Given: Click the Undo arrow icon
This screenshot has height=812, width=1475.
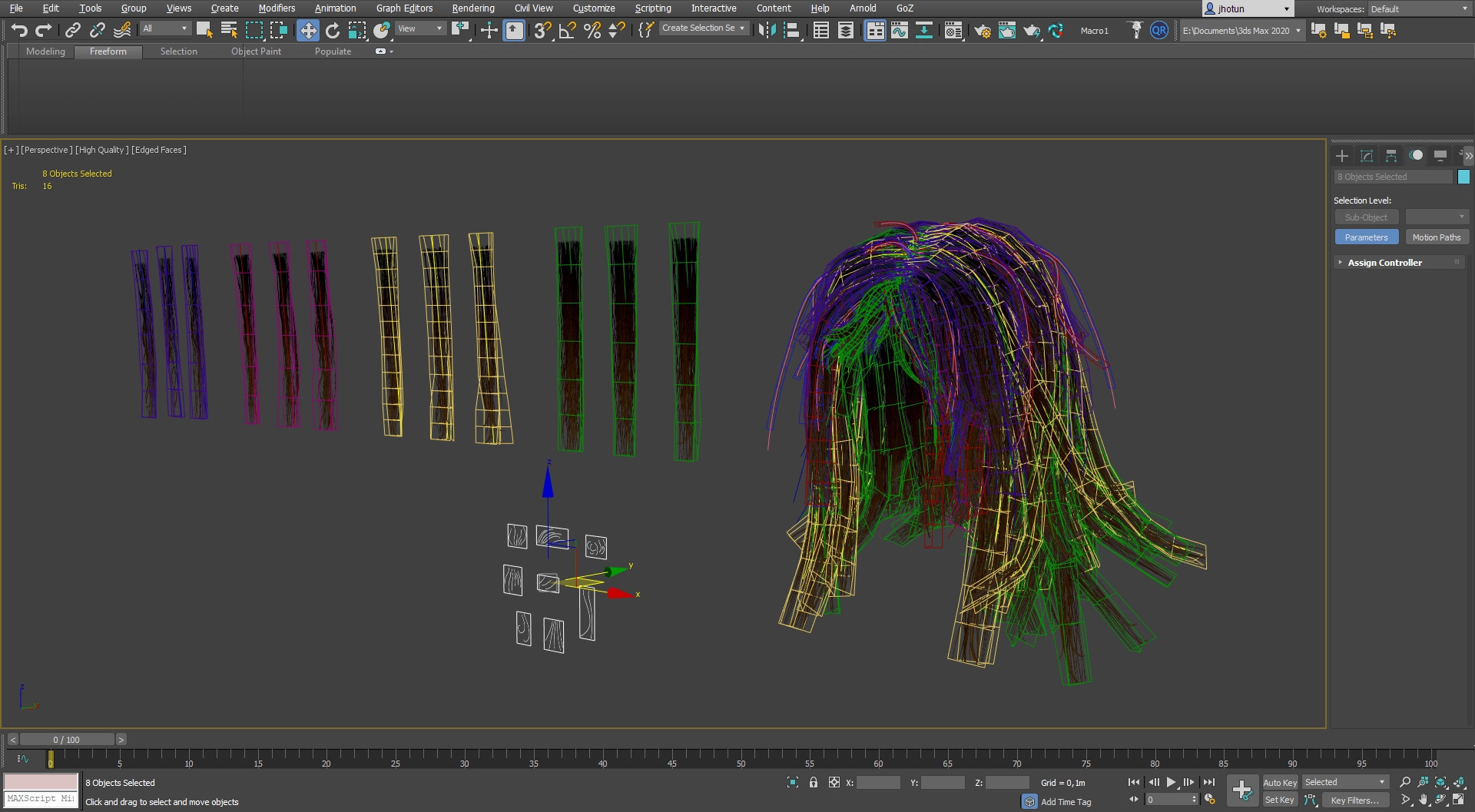Looking at the screenshot, I should tap(19, 31).
